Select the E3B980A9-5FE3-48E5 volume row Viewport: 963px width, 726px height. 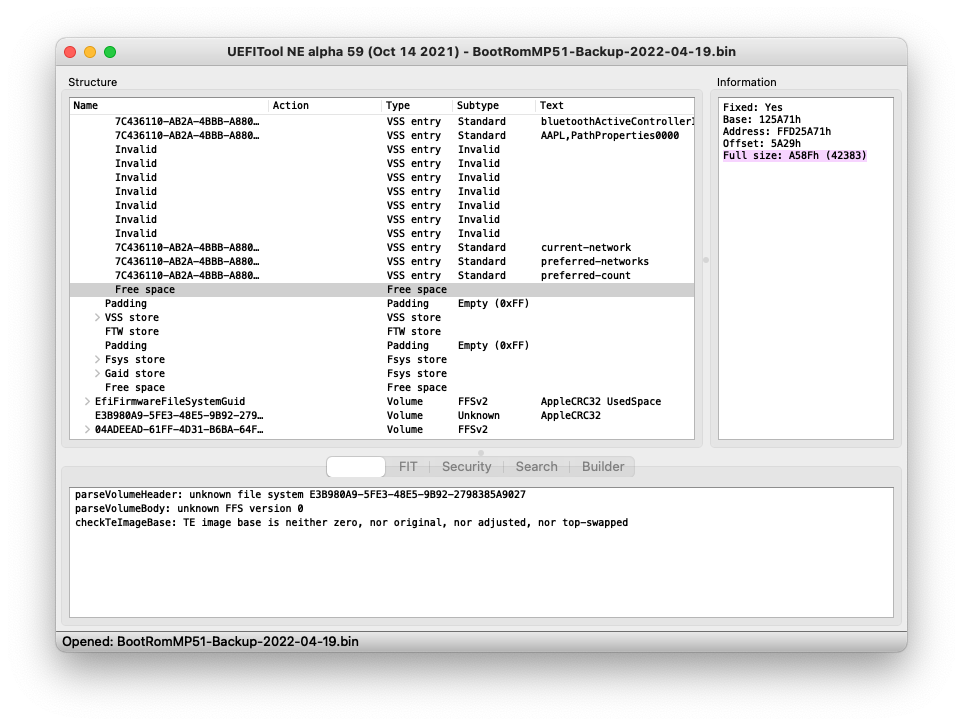pos(382,416)
